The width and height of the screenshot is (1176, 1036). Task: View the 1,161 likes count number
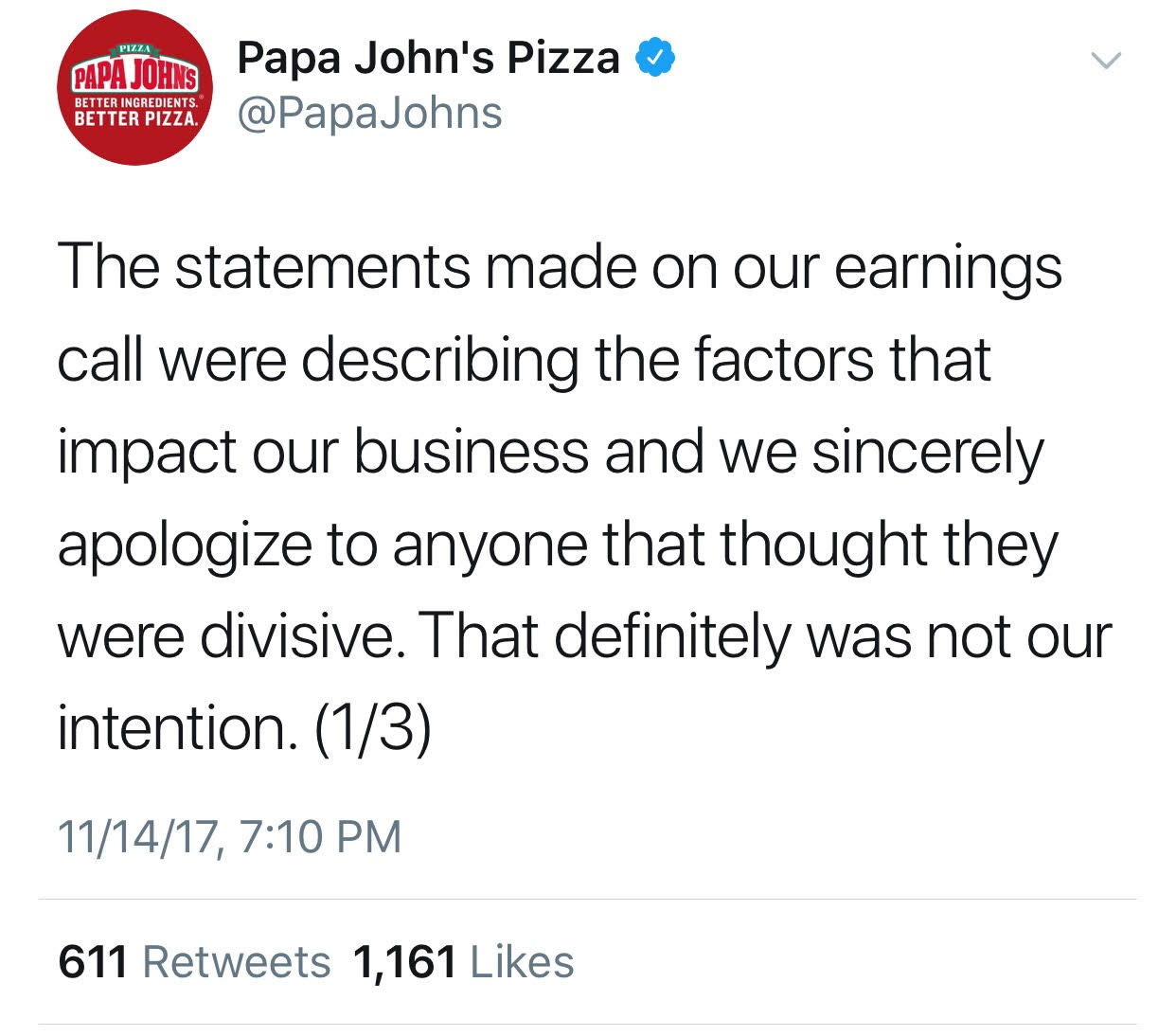coord(404,962)
